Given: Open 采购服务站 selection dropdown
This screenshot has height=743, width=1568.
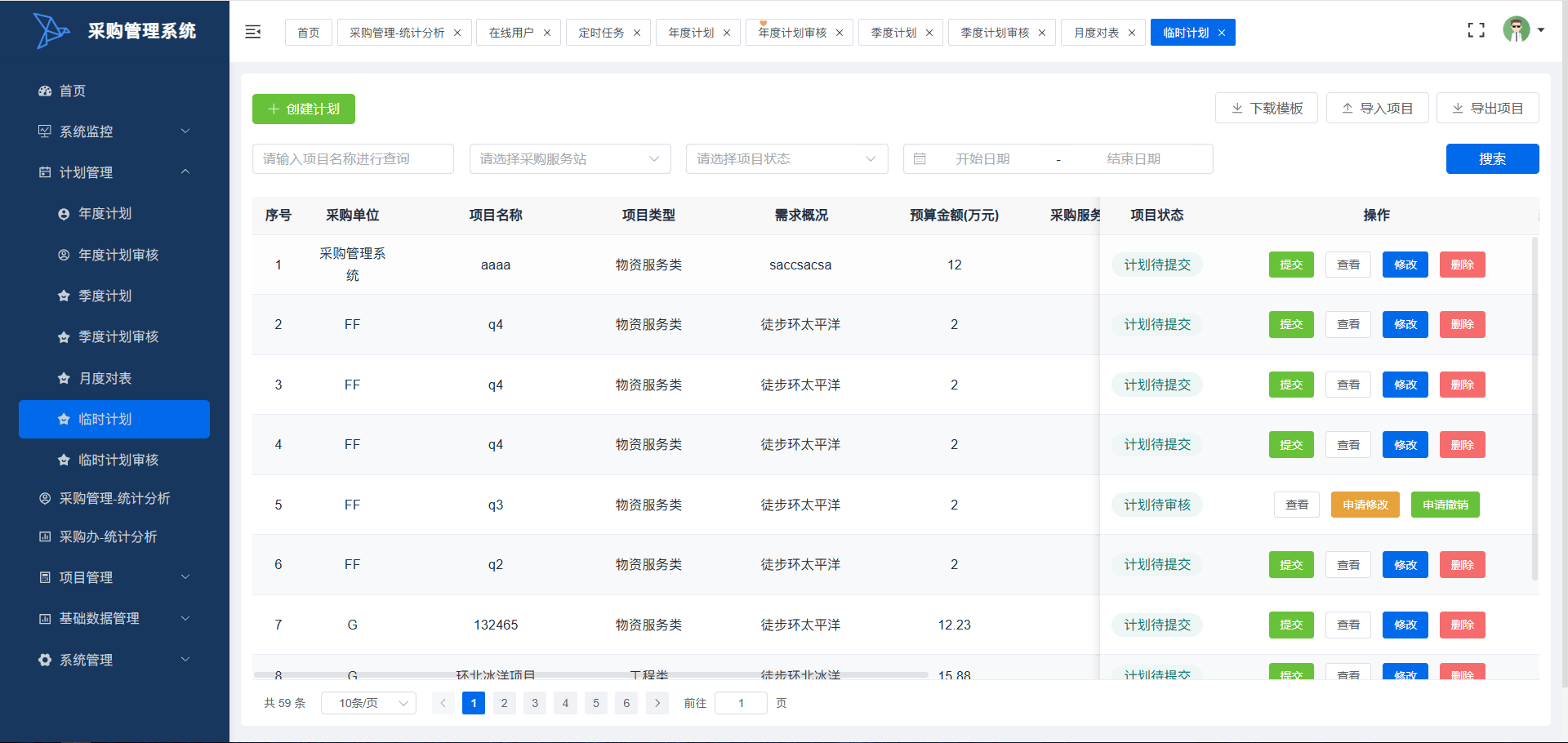Looking at the screenshot, I should click(570, 158).
